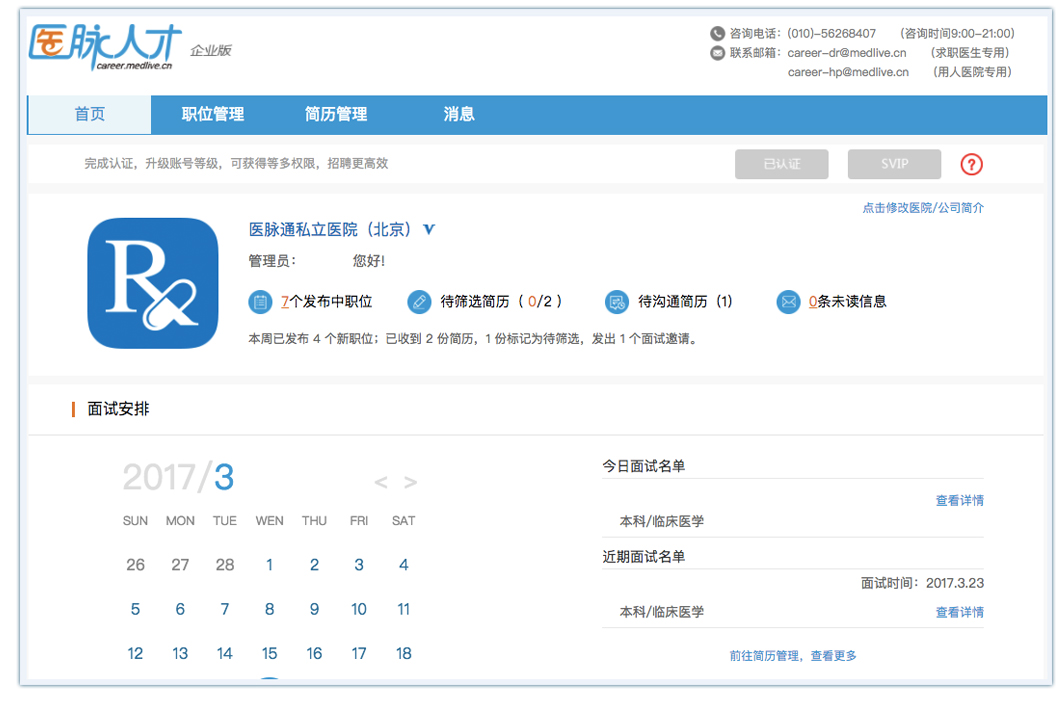The width and height of the screenshot is (1057, 704).
Task: Click career-hp@medlive.cn email address
Action: (x=848, y=72)
